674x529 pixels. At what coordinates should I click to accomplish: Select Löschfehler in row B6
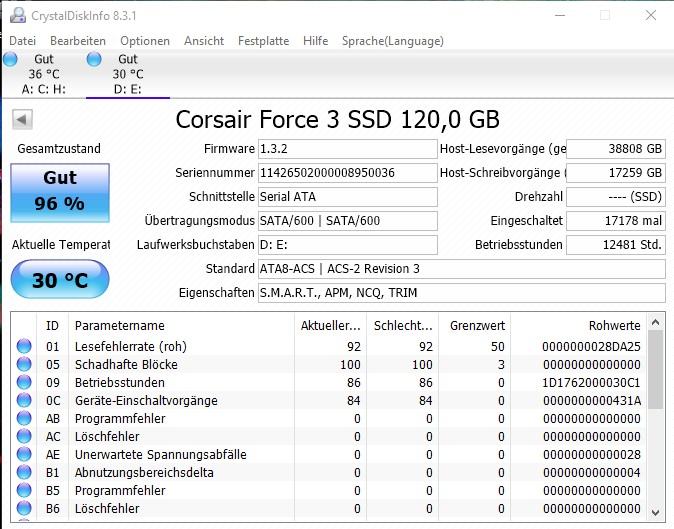coord(107,509)
